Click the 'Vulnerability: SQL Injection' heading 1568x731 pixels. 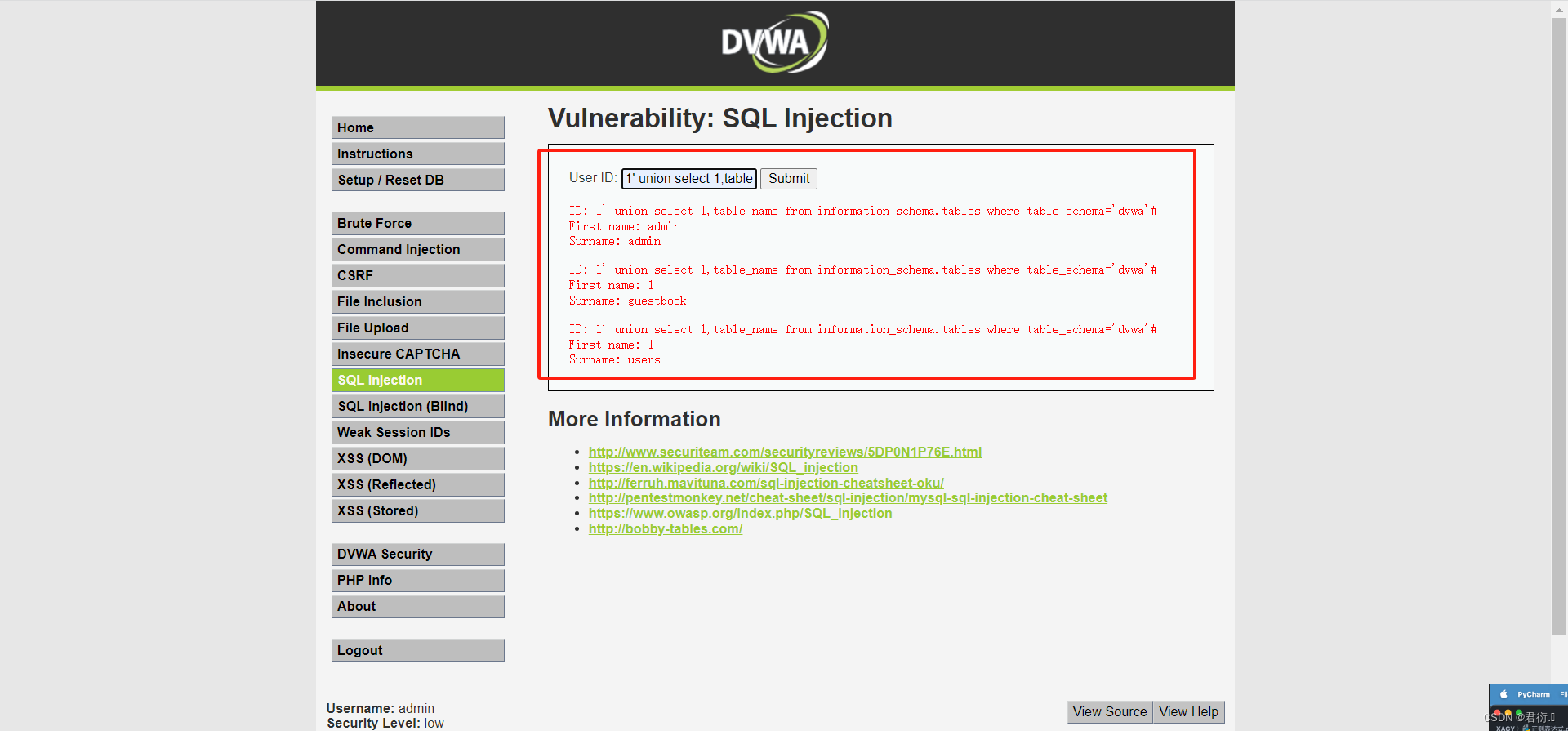pos(719,118)
